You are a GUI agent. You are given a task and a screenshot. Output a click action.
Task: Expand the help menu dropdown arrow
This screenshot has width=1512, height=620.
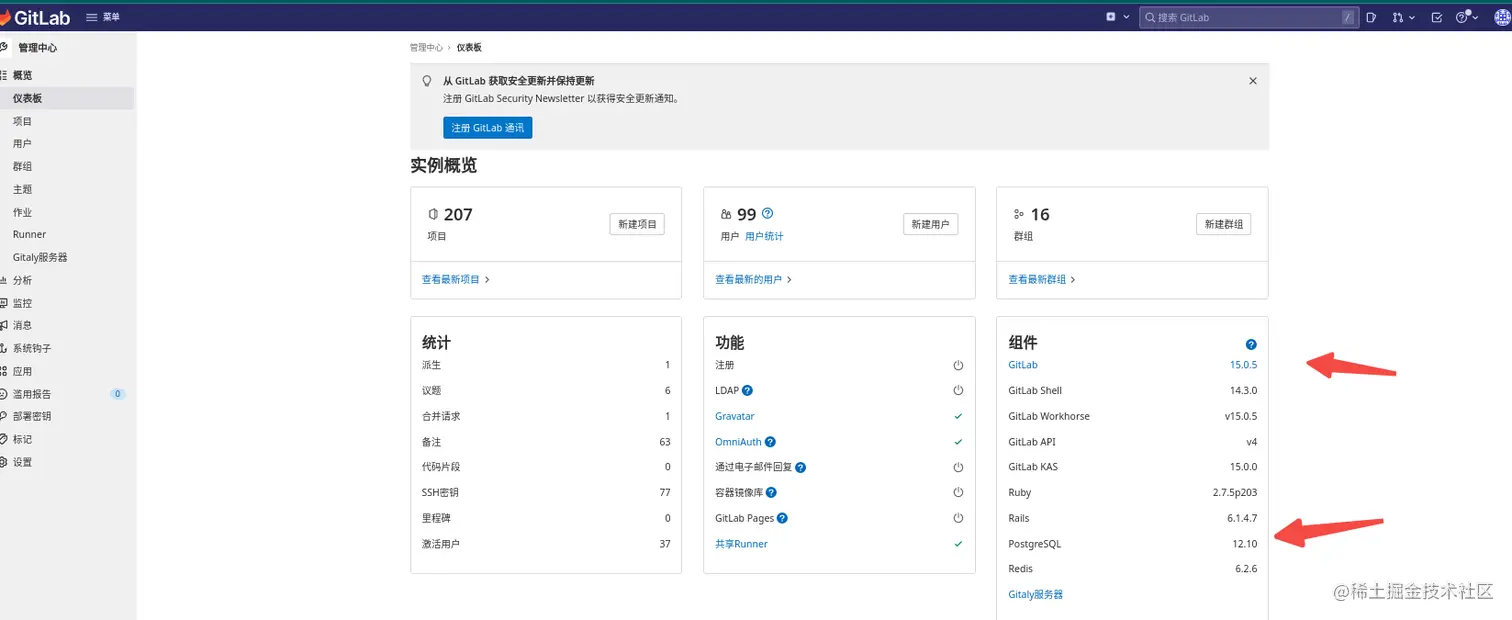(1473, 17)
